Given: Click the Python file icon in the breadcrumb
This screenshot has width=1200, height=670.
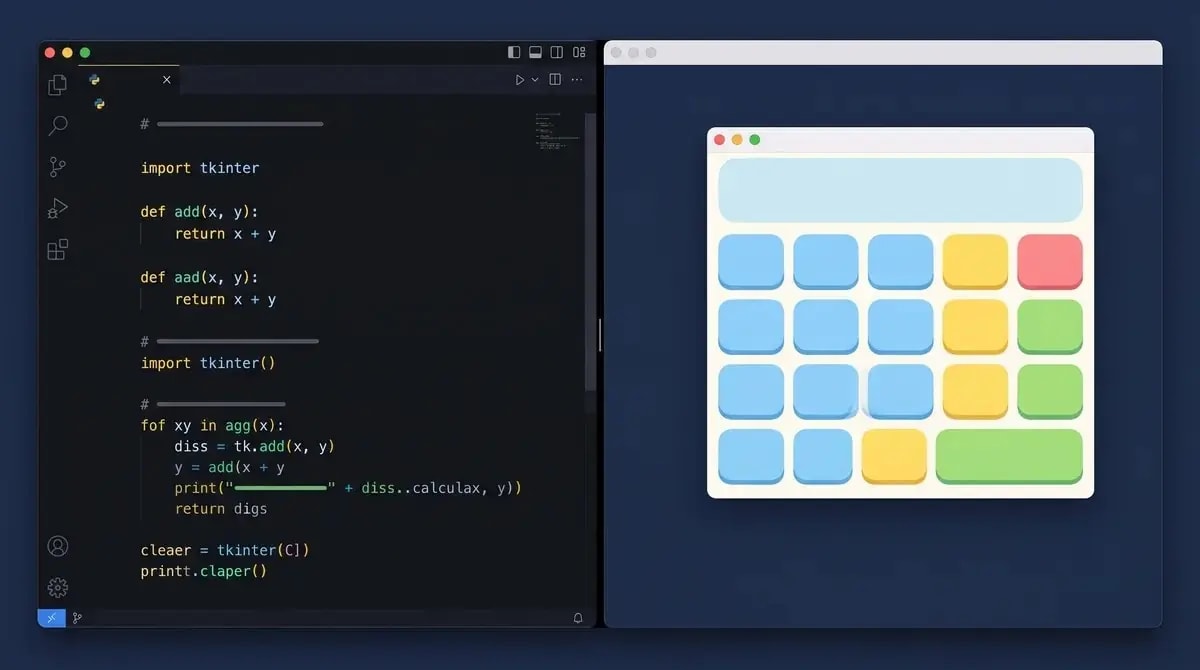Looking at the screenshot, I should [x=99, y=104].
